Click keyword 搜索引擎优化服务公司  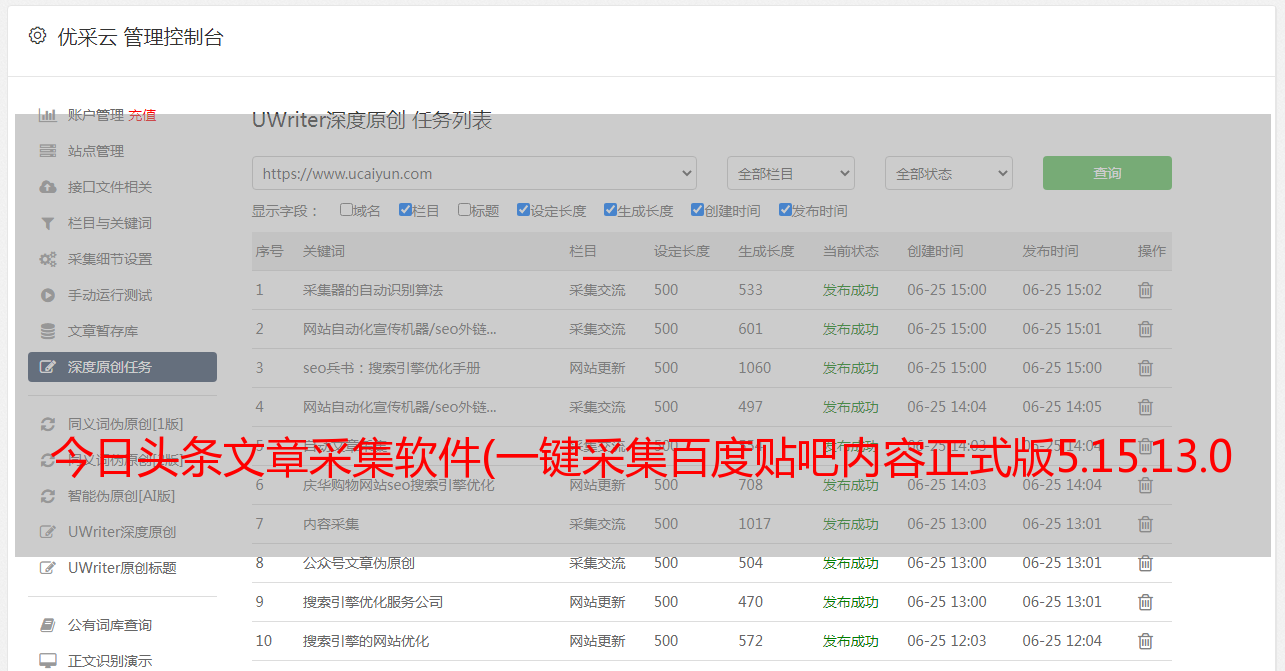click(x=373, y=602)
